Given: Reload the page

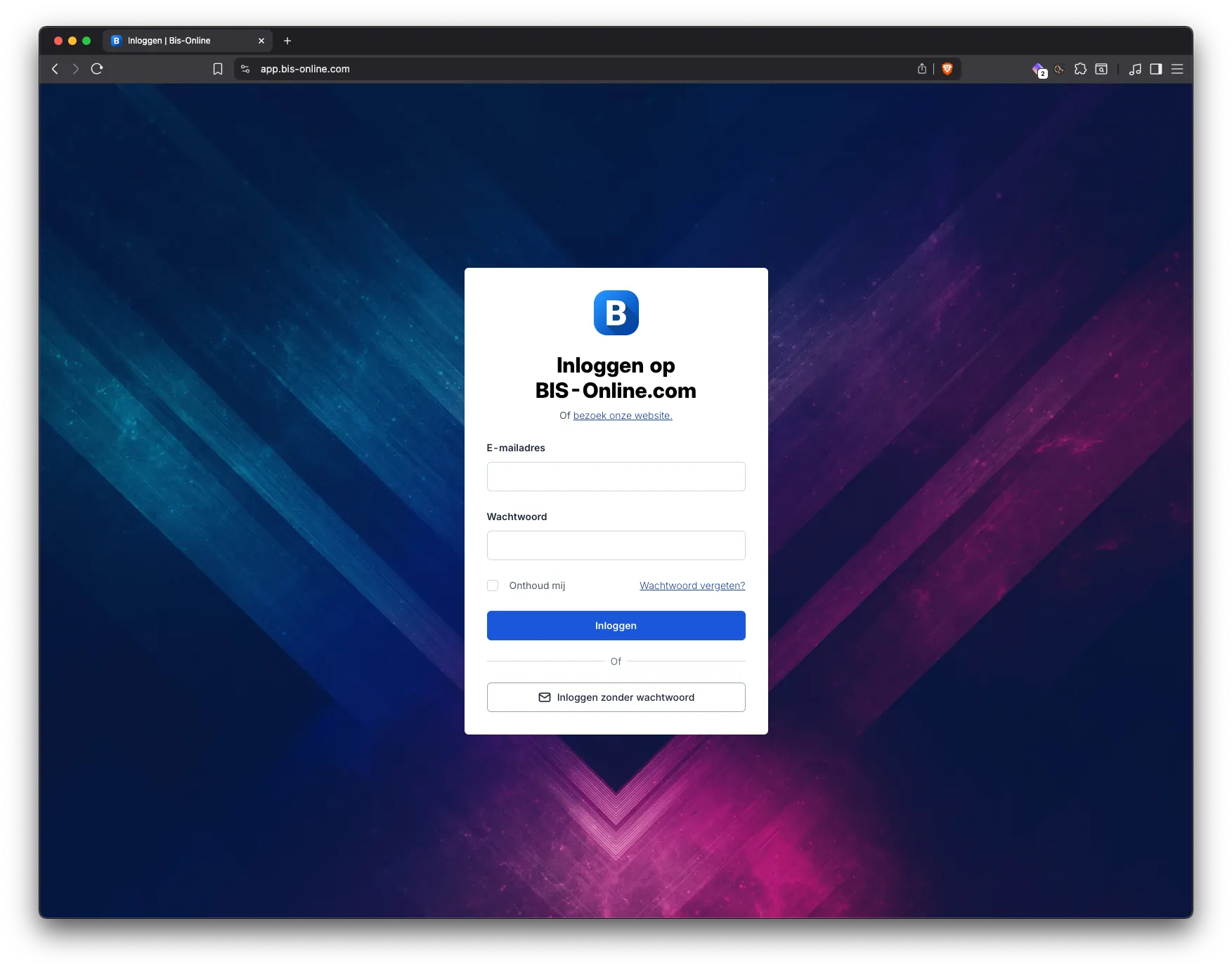Looking at the screenshot, I should pyautogui.click(x=97, y=69).
